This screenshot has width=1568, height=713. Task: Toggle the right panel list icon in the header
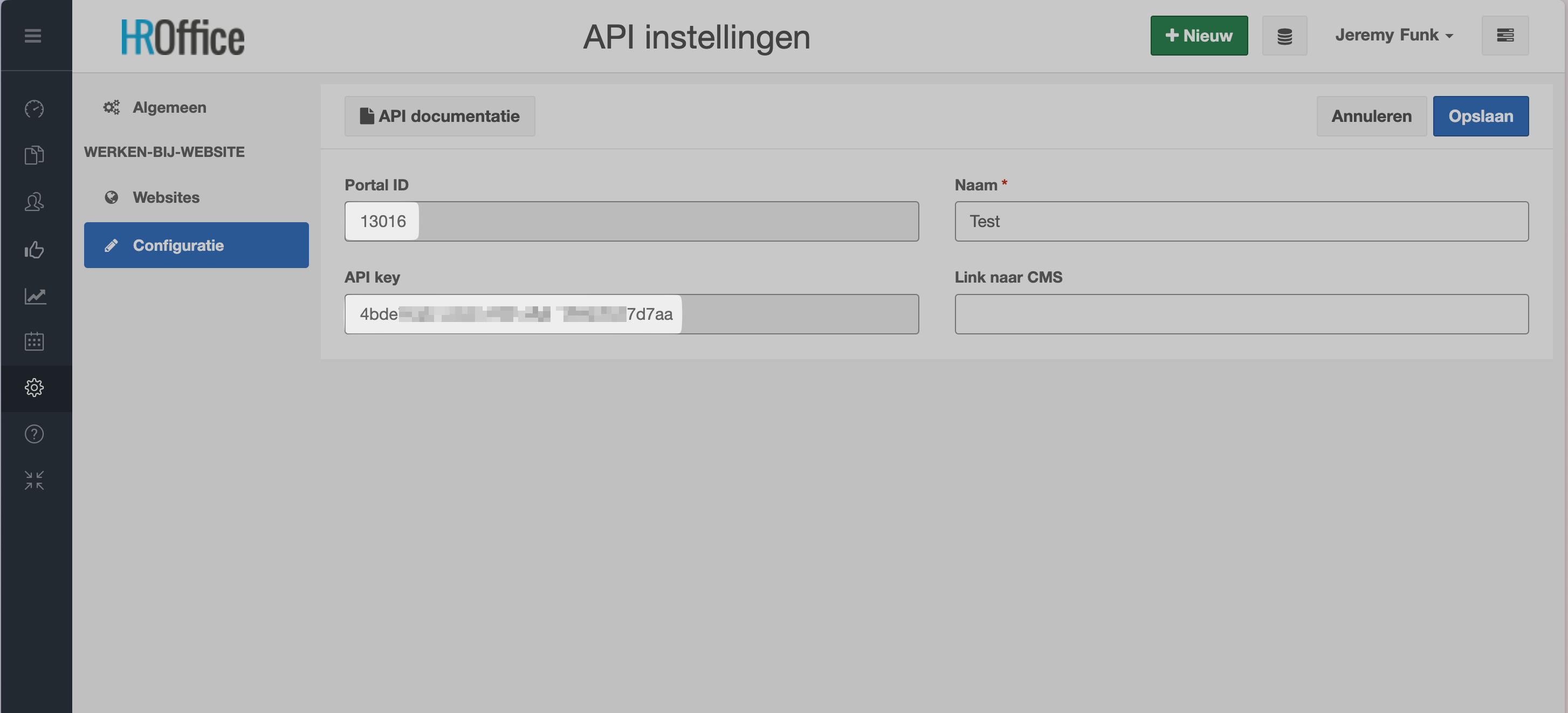pyautogui.click(x=1505, y=36)
